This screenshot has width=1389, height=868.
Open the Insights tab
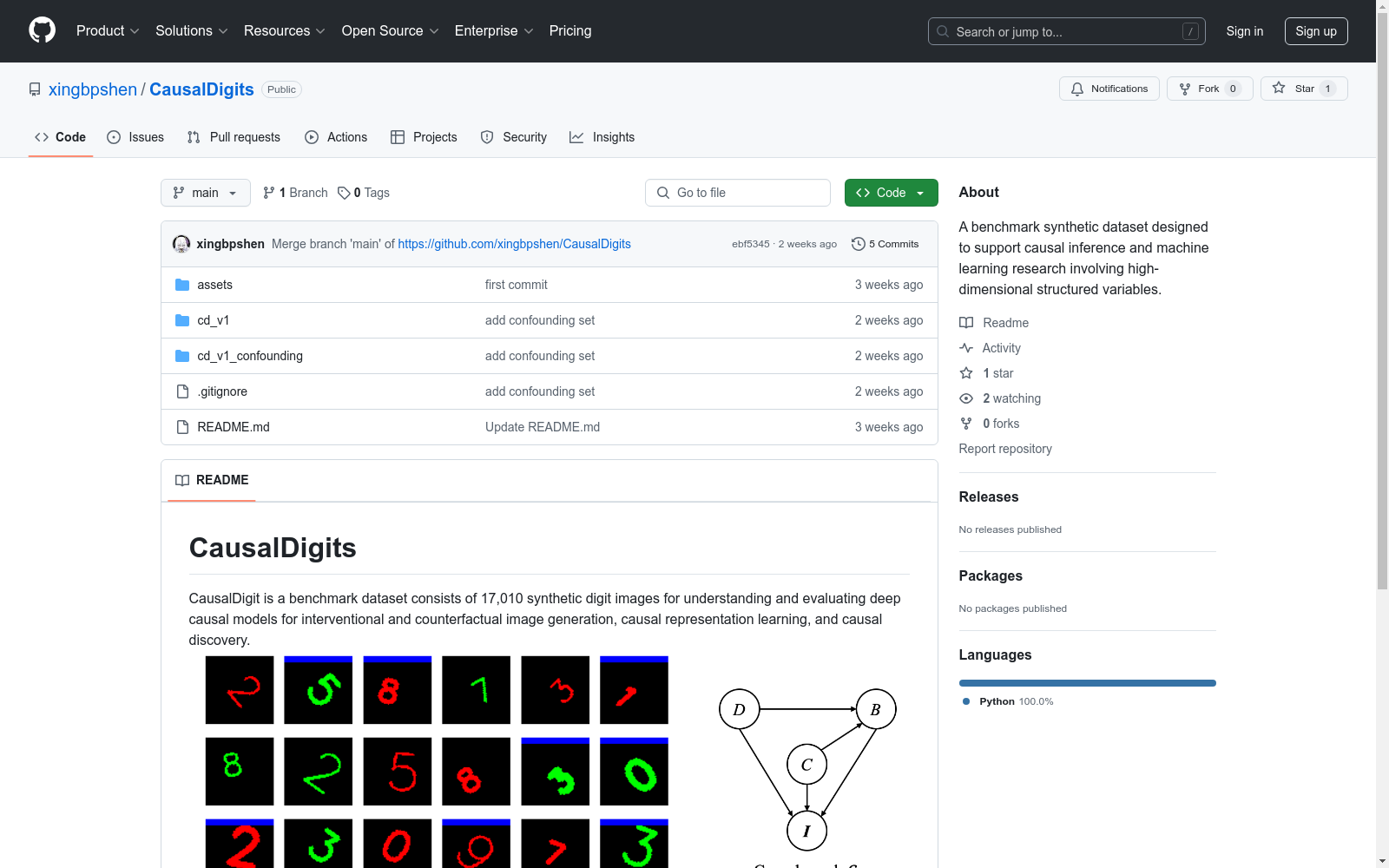[x=602, y=137]
